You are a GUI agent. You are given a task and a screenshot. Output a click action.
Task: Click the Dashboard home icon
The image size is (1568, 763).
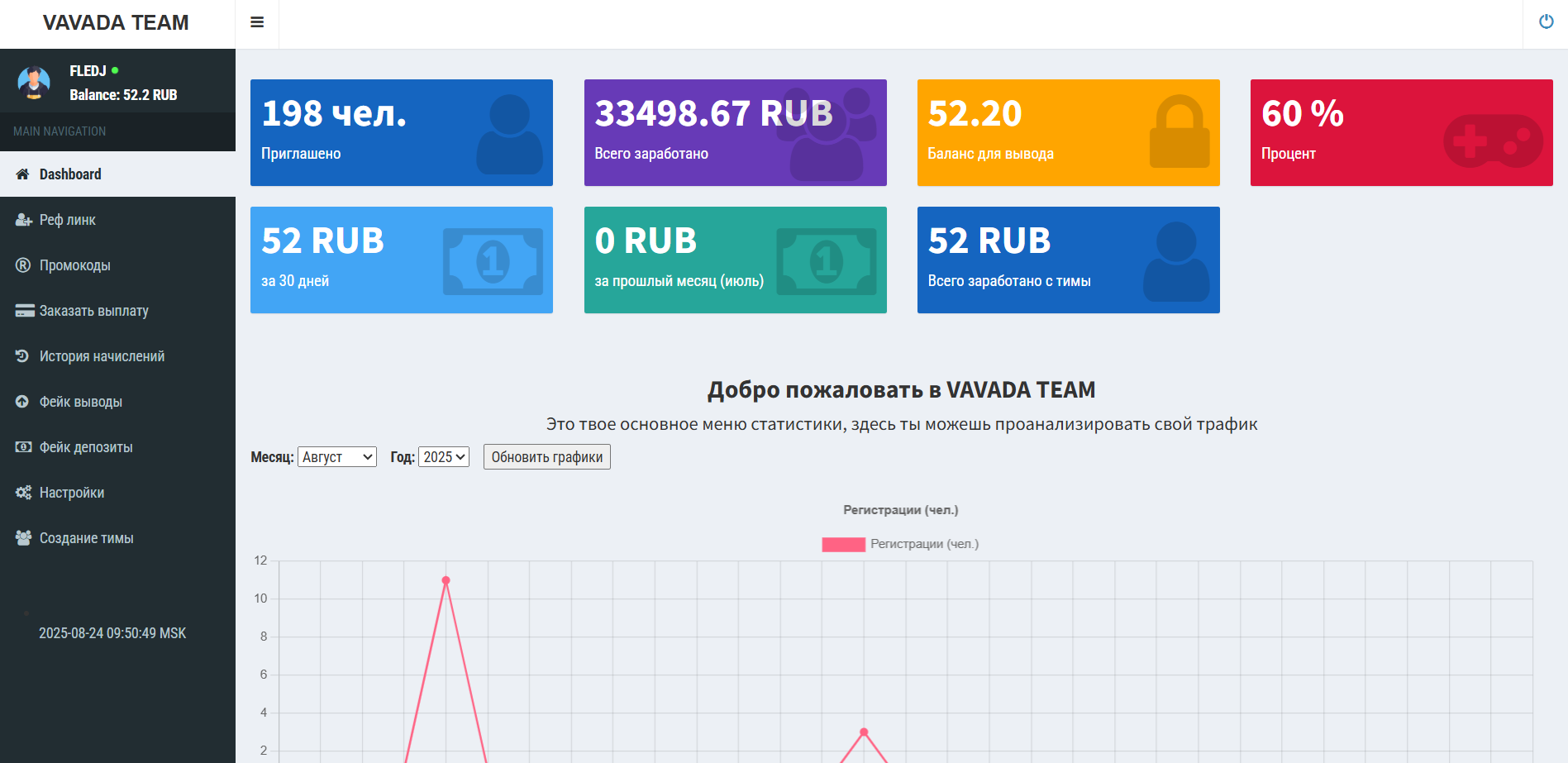22,174
